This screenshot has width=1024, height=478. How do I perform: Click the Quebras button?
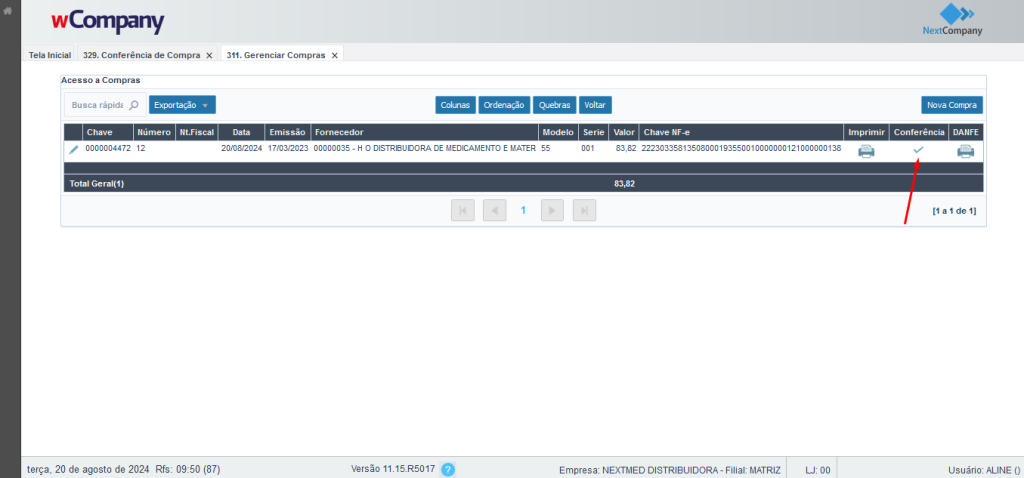point(554,105)
